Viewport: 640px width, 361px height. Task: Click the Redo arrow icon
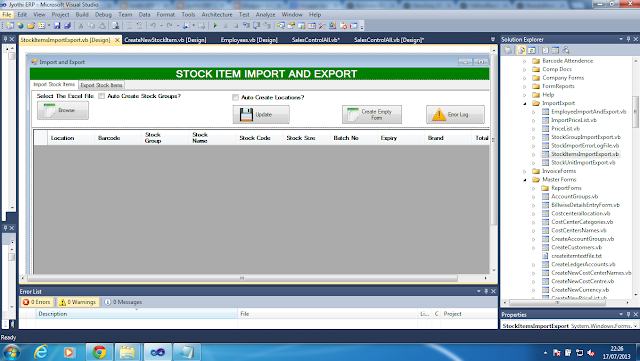(169, 25)
